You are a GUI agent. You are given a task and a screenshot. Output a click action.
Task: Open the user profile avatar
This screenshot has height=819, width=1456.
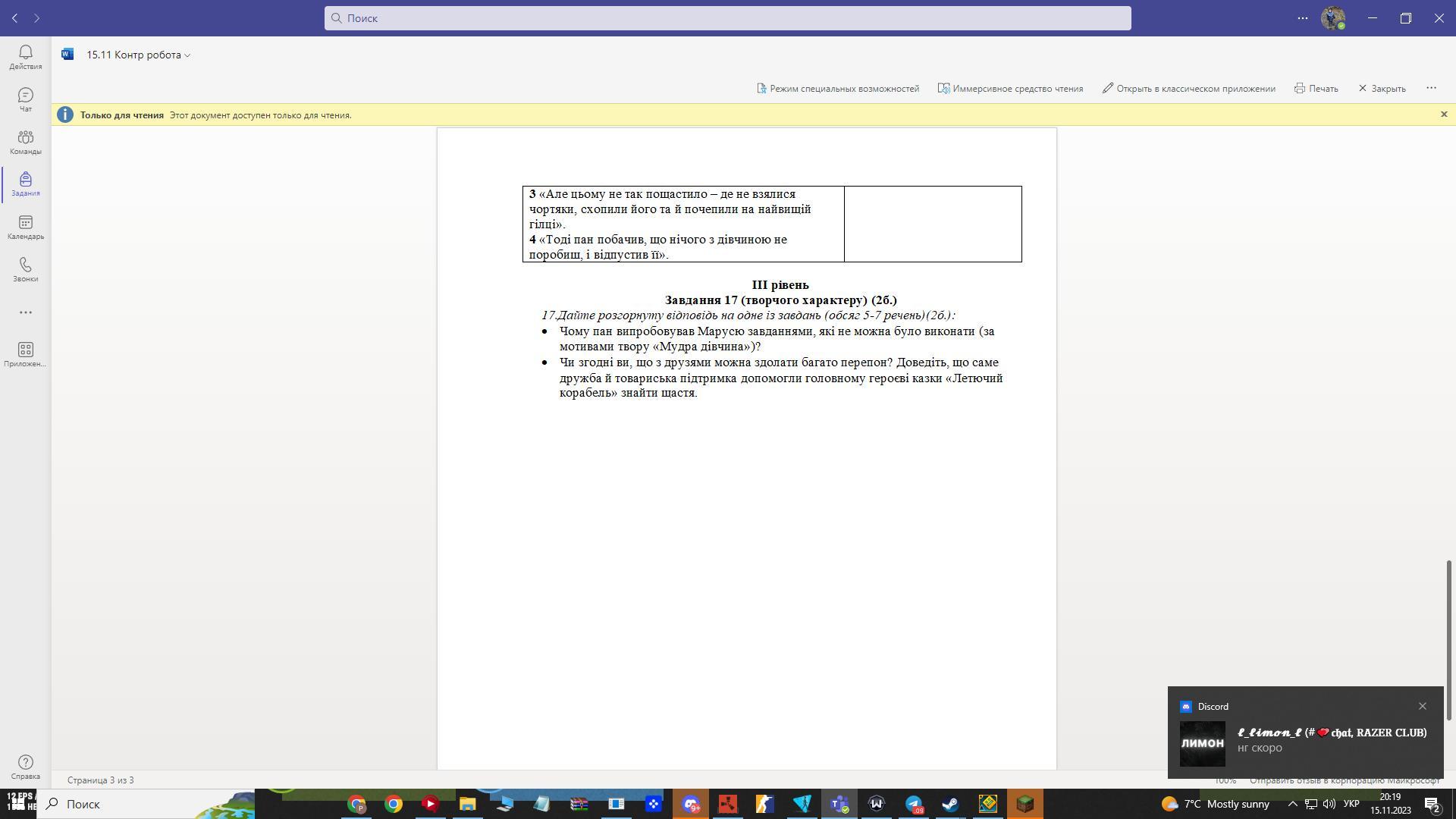click(1332, 17)
